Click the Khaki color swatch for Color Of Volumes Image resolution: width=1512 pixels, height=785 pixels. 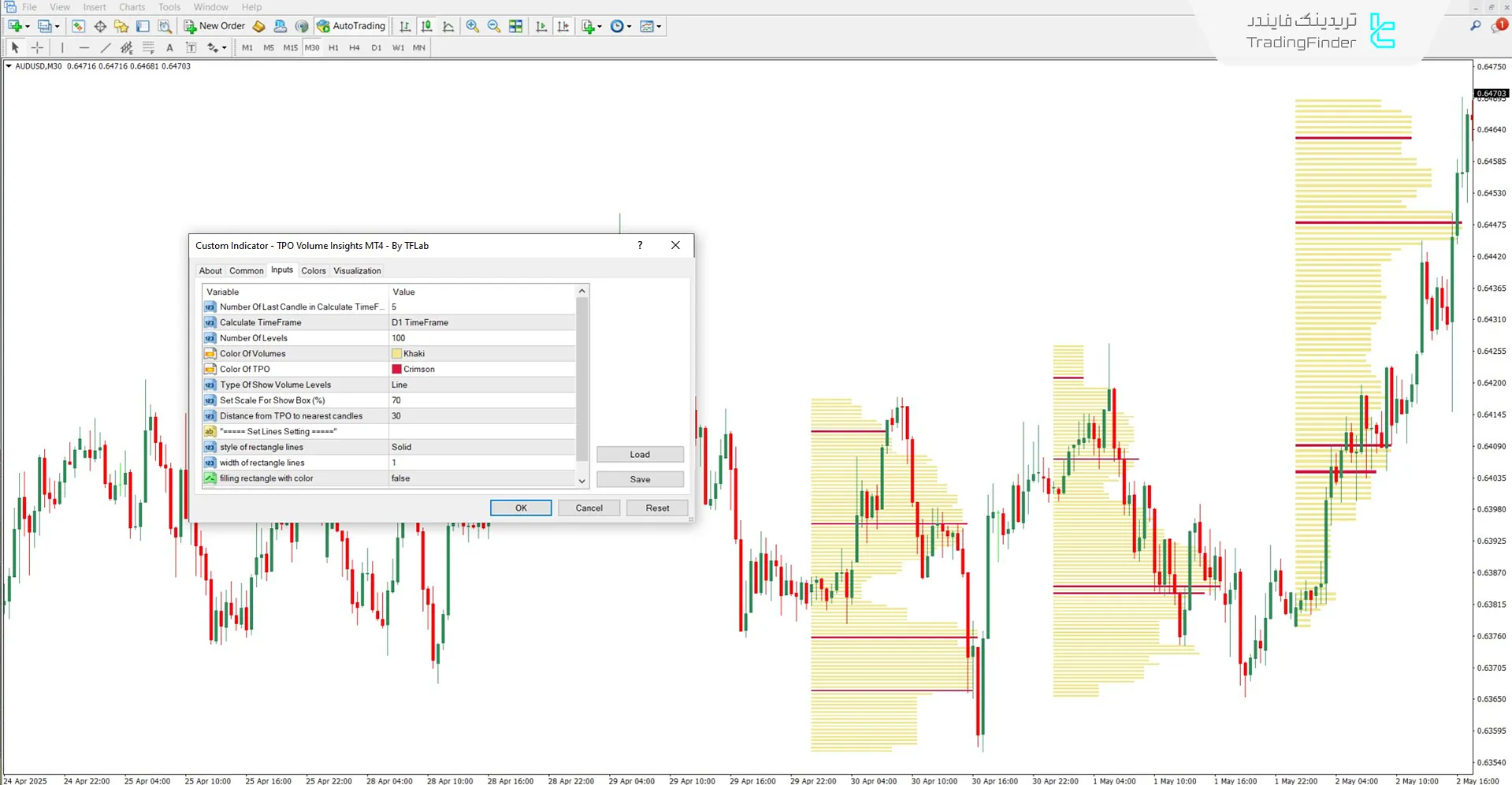pos(397,353)
